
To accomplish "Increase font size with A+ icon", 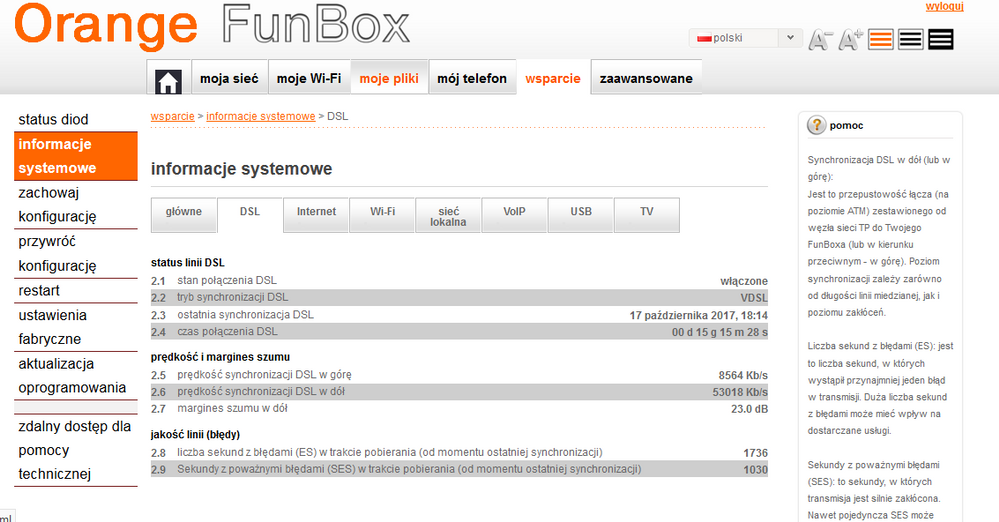I will coord(851,40).
